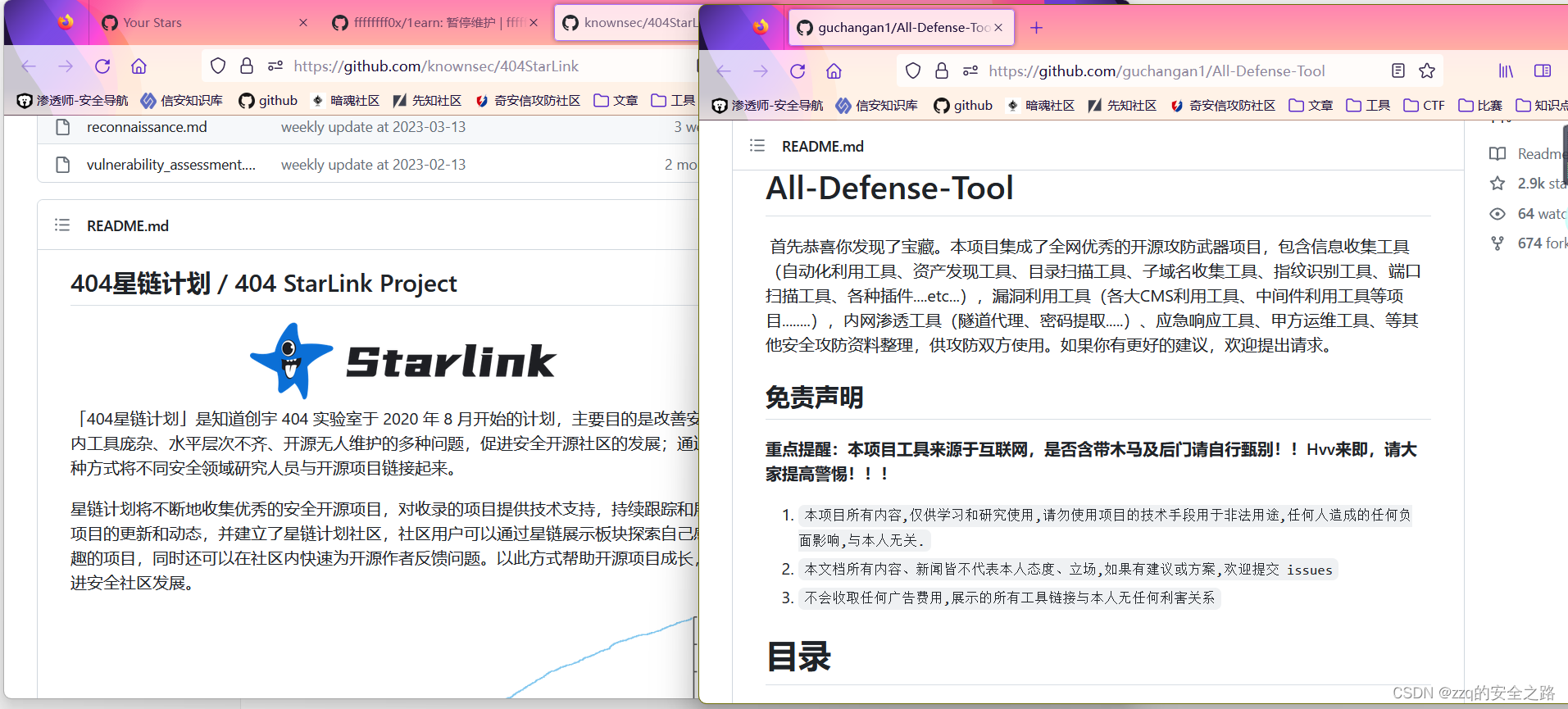This screenshot has width=1568, height=709.
Task: Open permissions icon in 404StarLink address bar
Action: (275, 66)
